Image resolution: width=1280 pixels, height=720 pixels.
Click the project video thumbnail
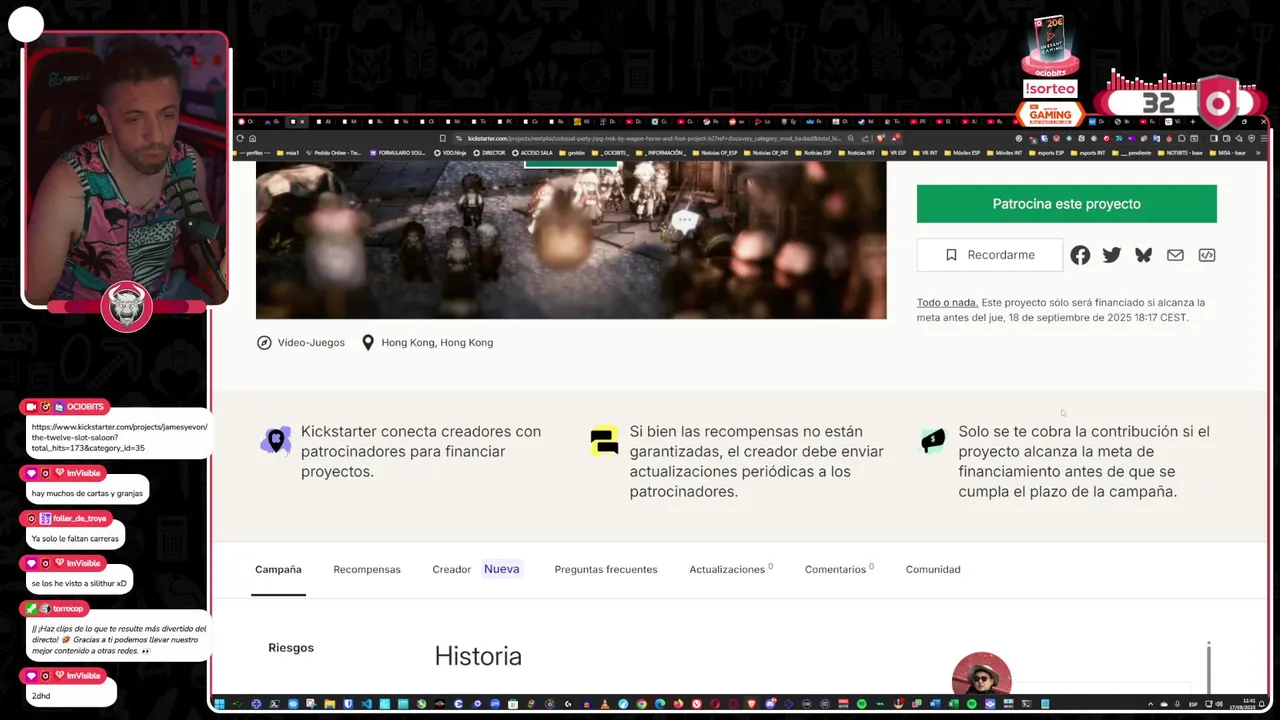coord(571,240)
